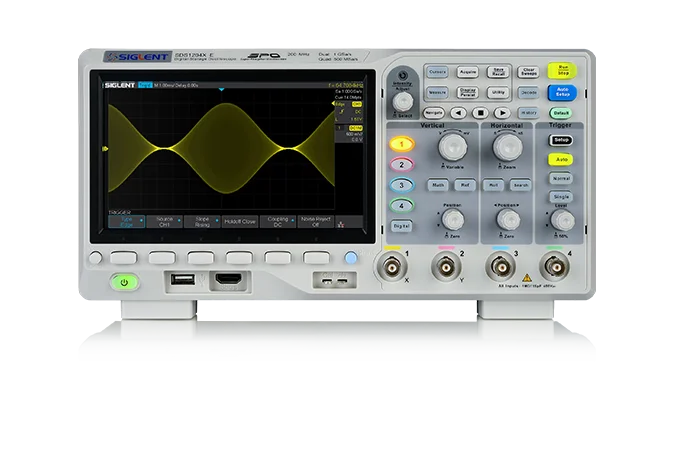Push the round blue print button

[351, 258]
